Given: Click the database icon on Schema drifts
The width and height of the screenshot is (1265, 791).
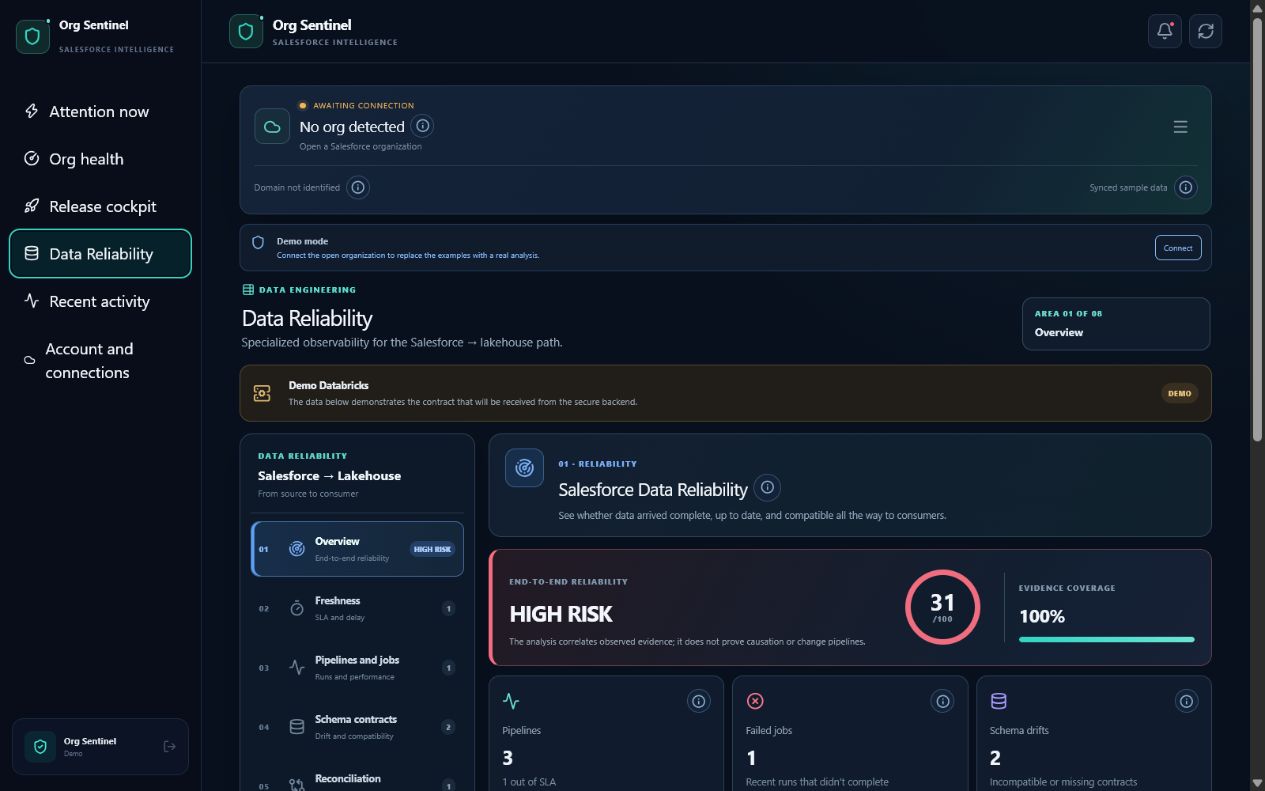Looking at the screenshot, I should tap(998, 701).
